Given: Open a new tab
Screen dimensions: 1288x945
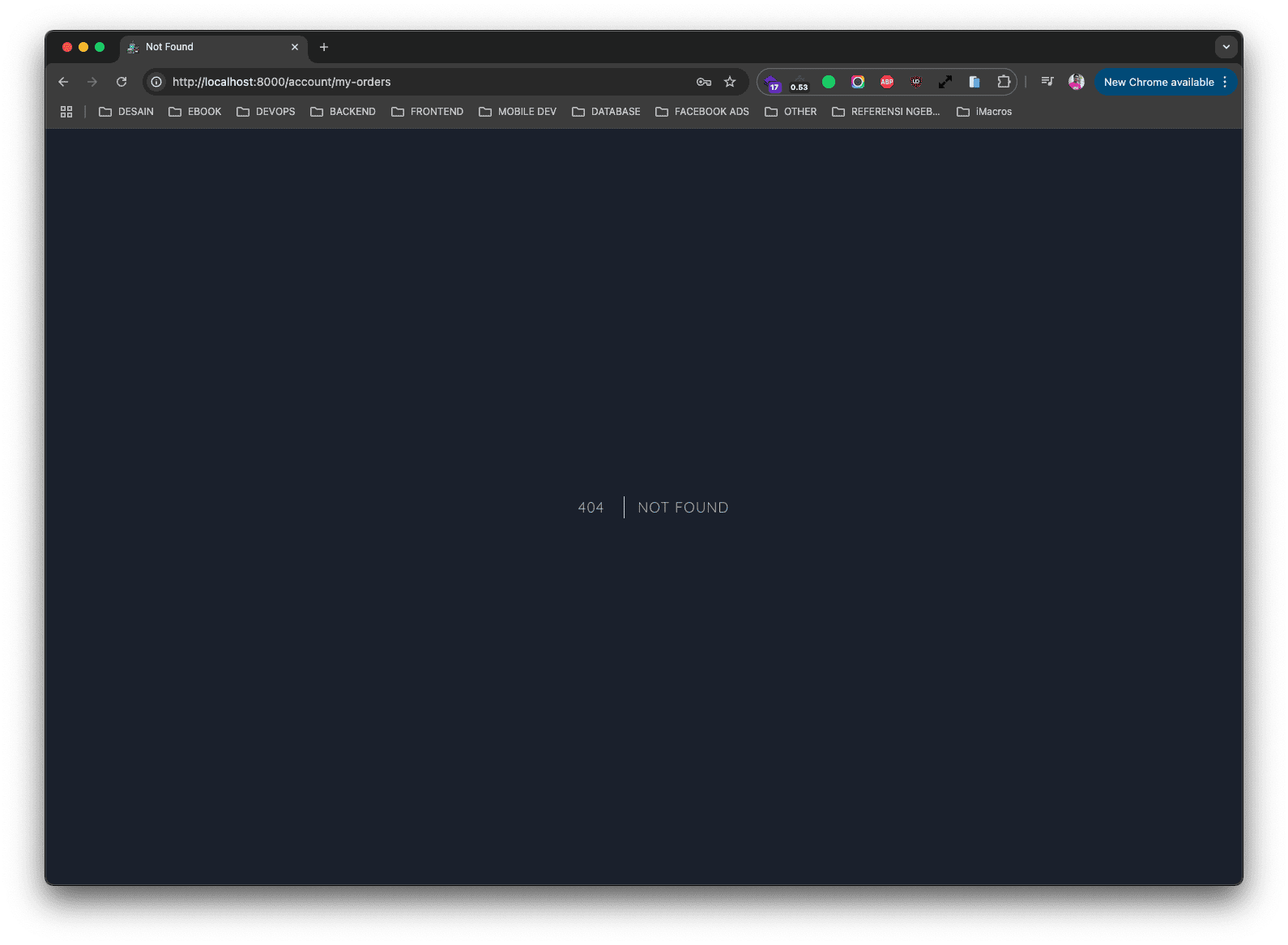Looking at the screenshot, I should click(x=324, y=47).
